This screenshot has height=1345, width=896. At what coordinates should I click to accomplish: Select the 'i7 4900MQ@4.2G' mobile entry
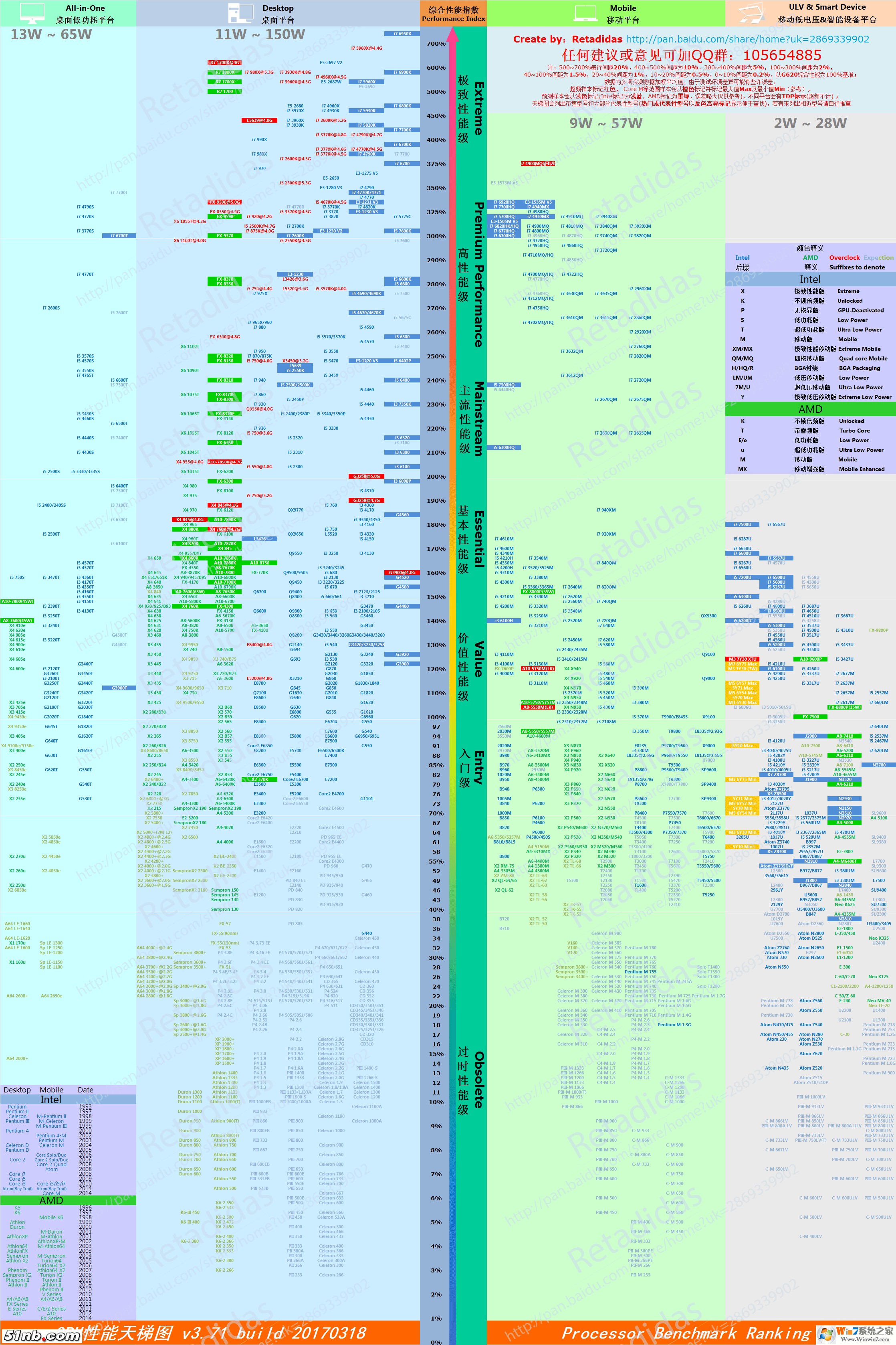tap(538, 164)
